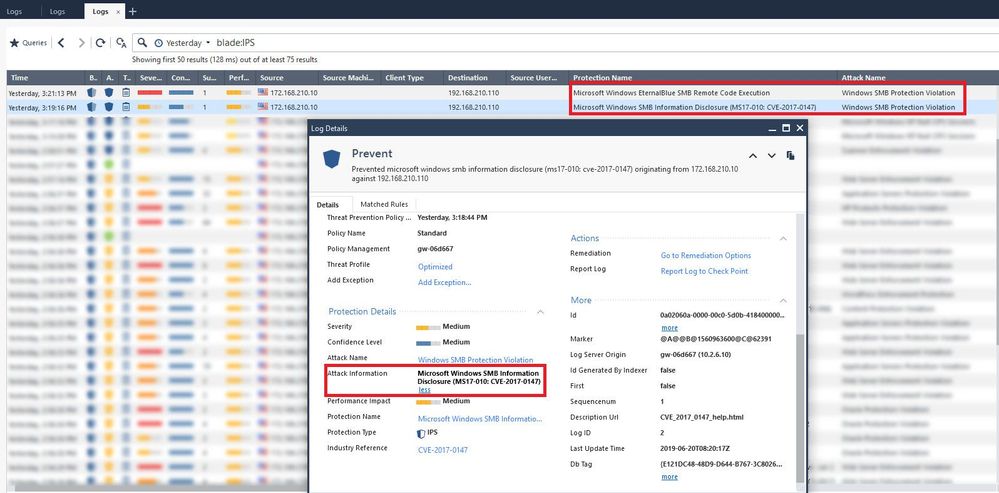Switch to the second Logs tab
The height and width of the screenshot is (493, 999).
coord(57,11)
